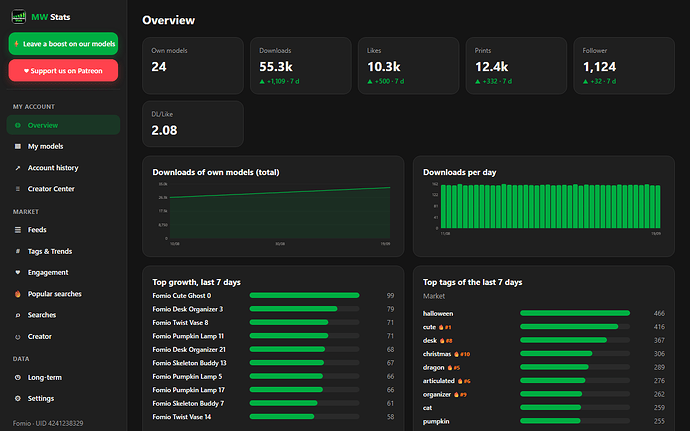Screen dimensions: 690x431
Task: Click the Searches magnifier icon
Action: (18, 315)
